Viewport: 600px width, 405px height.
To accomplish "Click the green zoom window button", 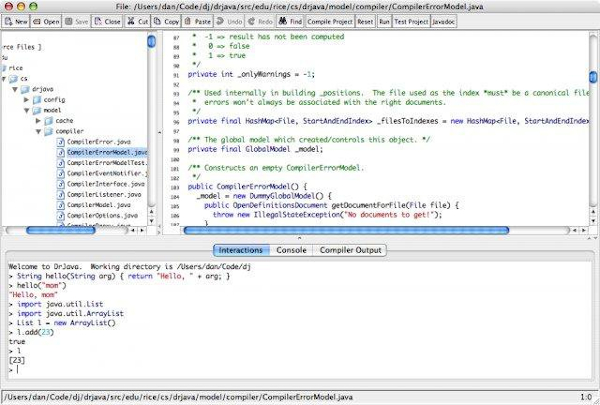I will click(33, 6).
